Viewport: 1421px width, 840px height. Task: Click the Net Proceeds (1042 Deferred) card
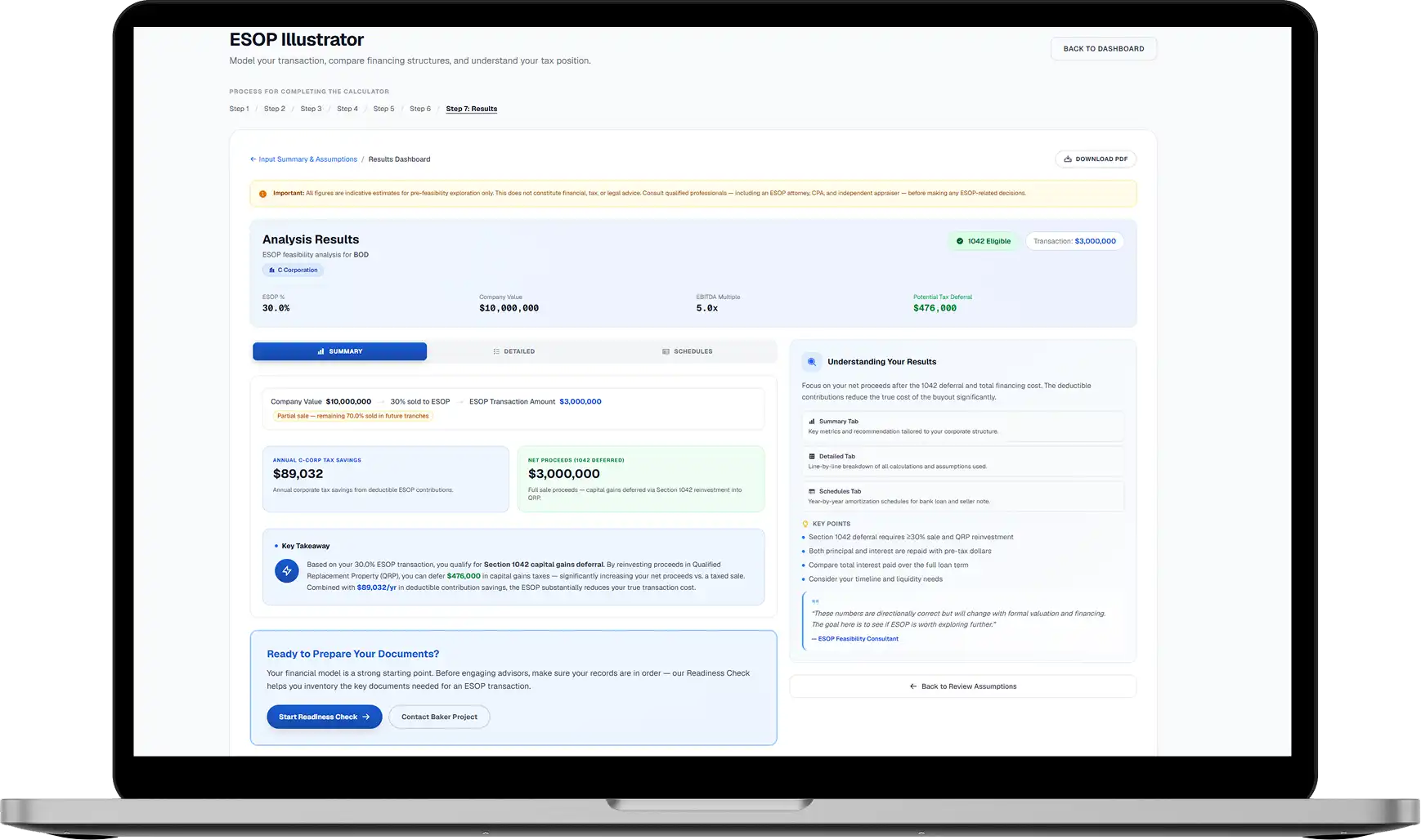click(x=641, y=479)
